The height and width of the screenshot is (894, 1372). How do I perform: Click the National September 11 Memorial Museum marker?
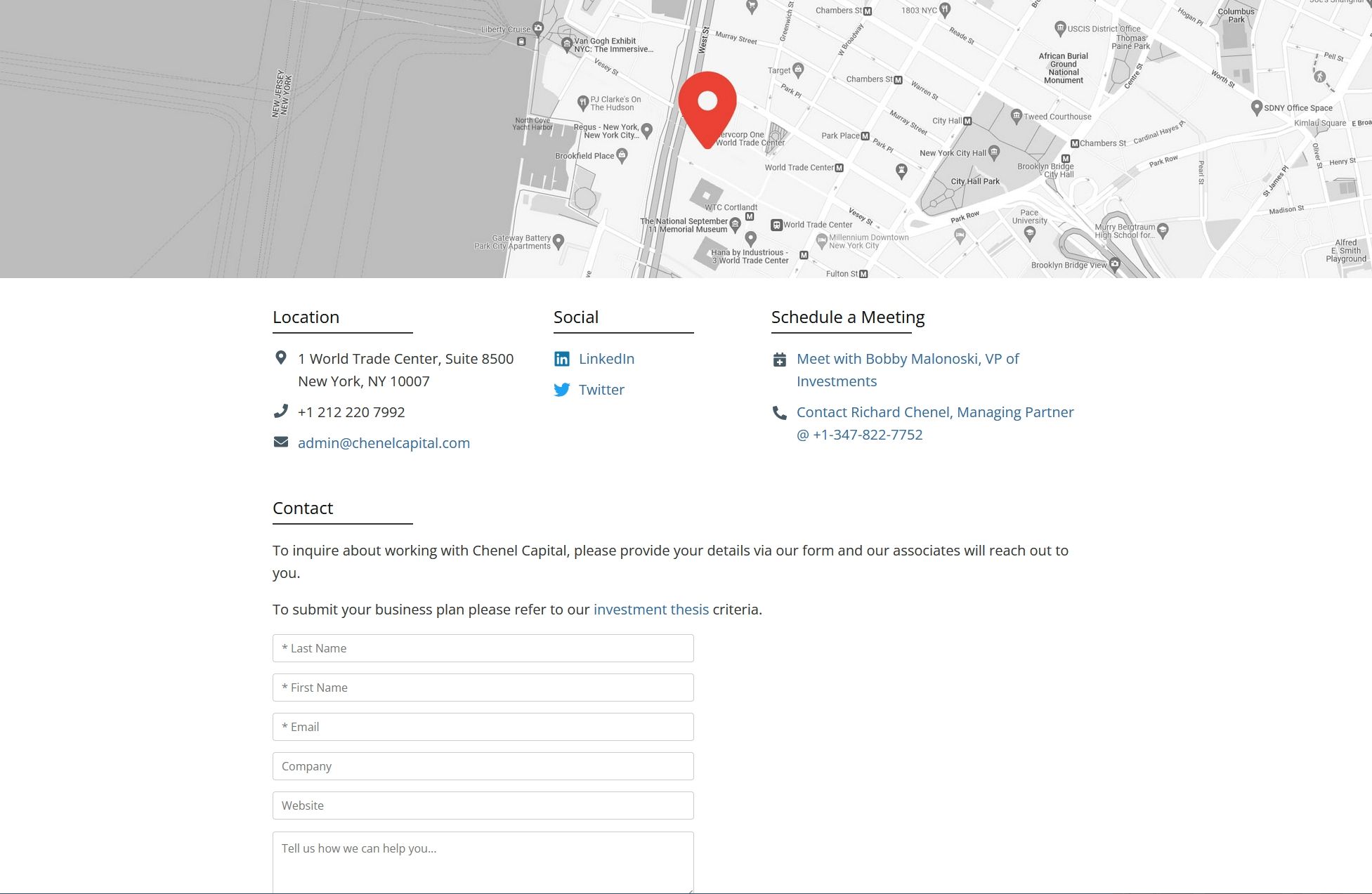(x=735, y=225)
